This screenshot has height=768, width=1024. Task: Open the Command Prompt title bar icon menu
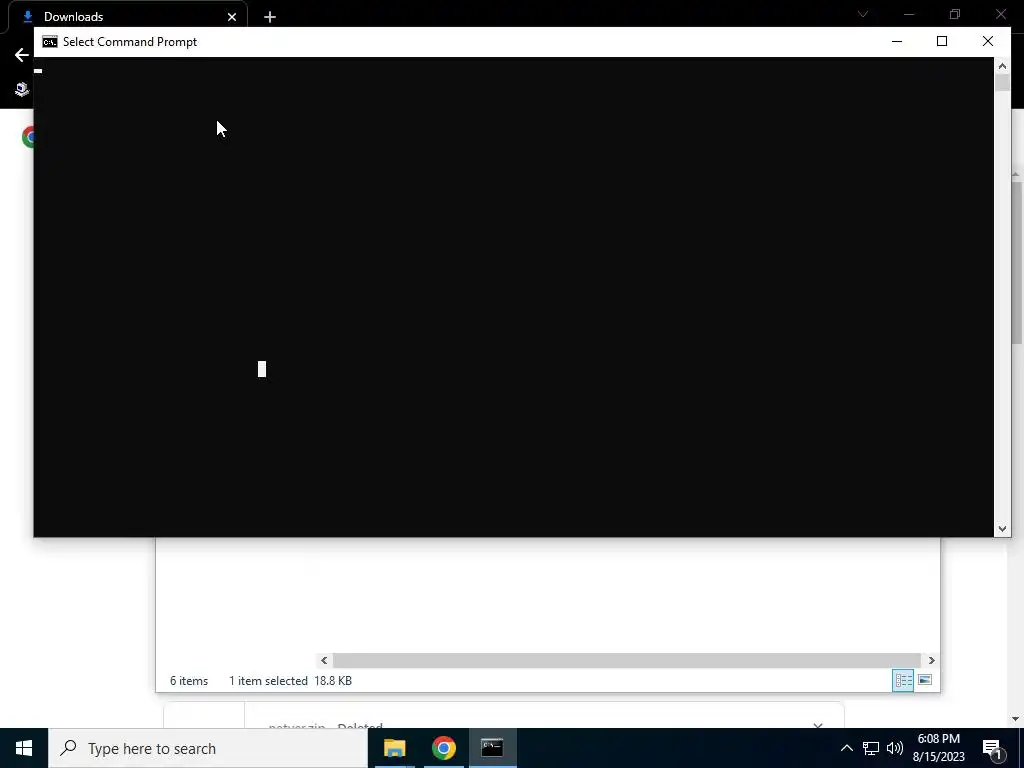(50, 42)
